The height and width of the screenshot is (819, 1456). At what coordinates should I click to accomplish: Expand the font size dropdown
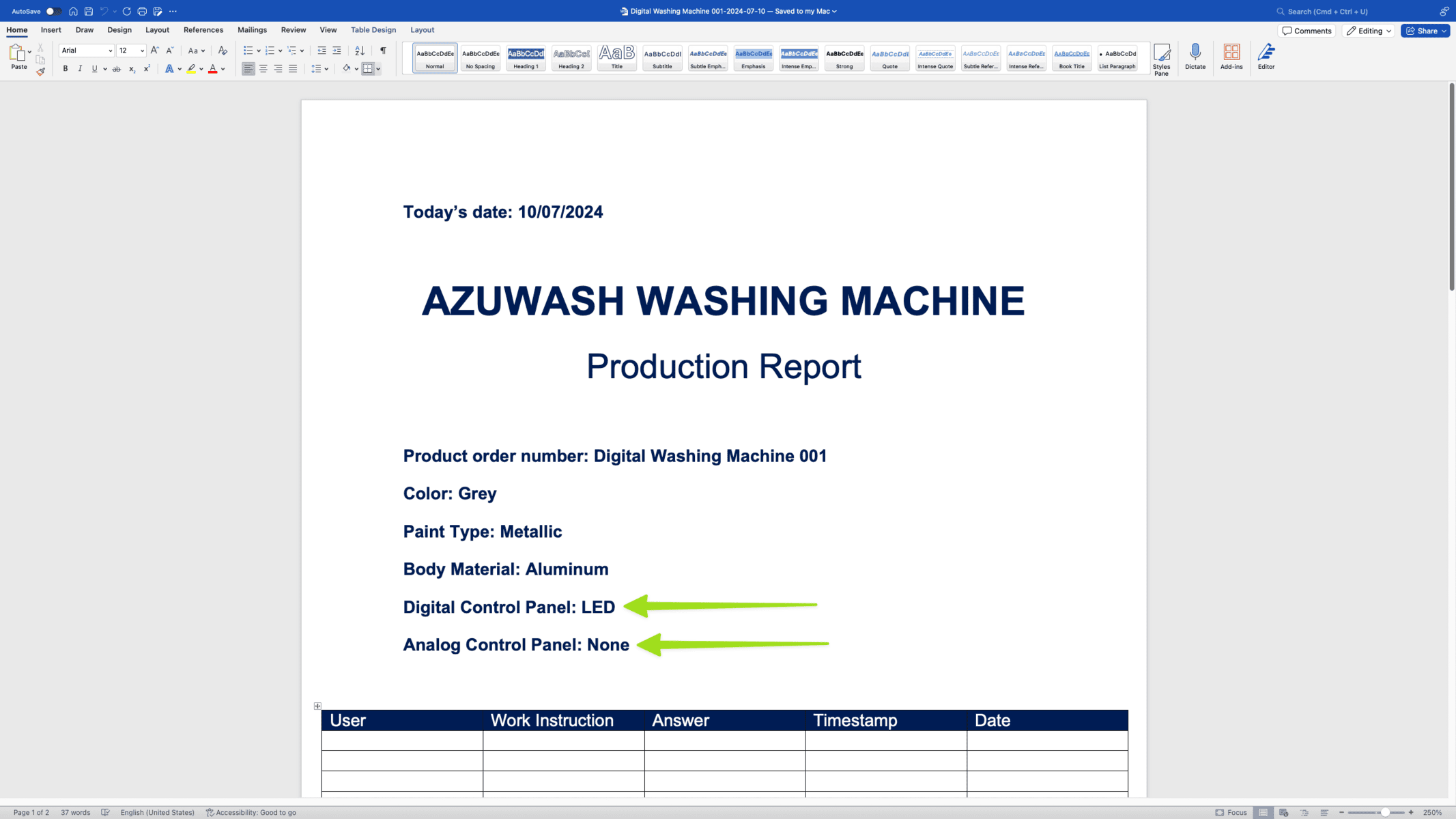(x=142, y=51)
